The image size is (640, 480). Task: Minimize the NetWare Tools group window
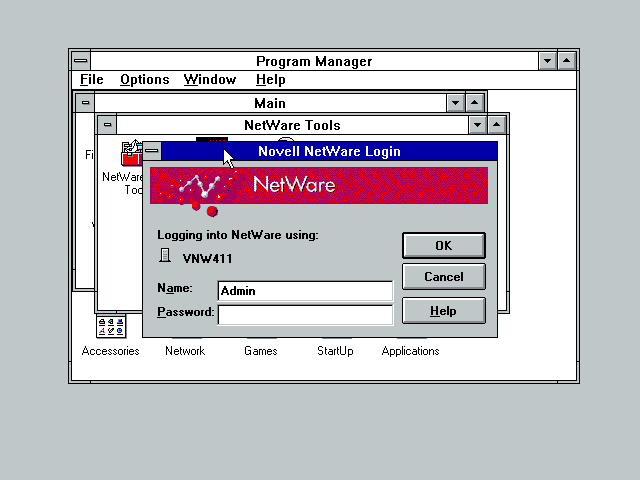pyautogui.click(x=478, y=124)
